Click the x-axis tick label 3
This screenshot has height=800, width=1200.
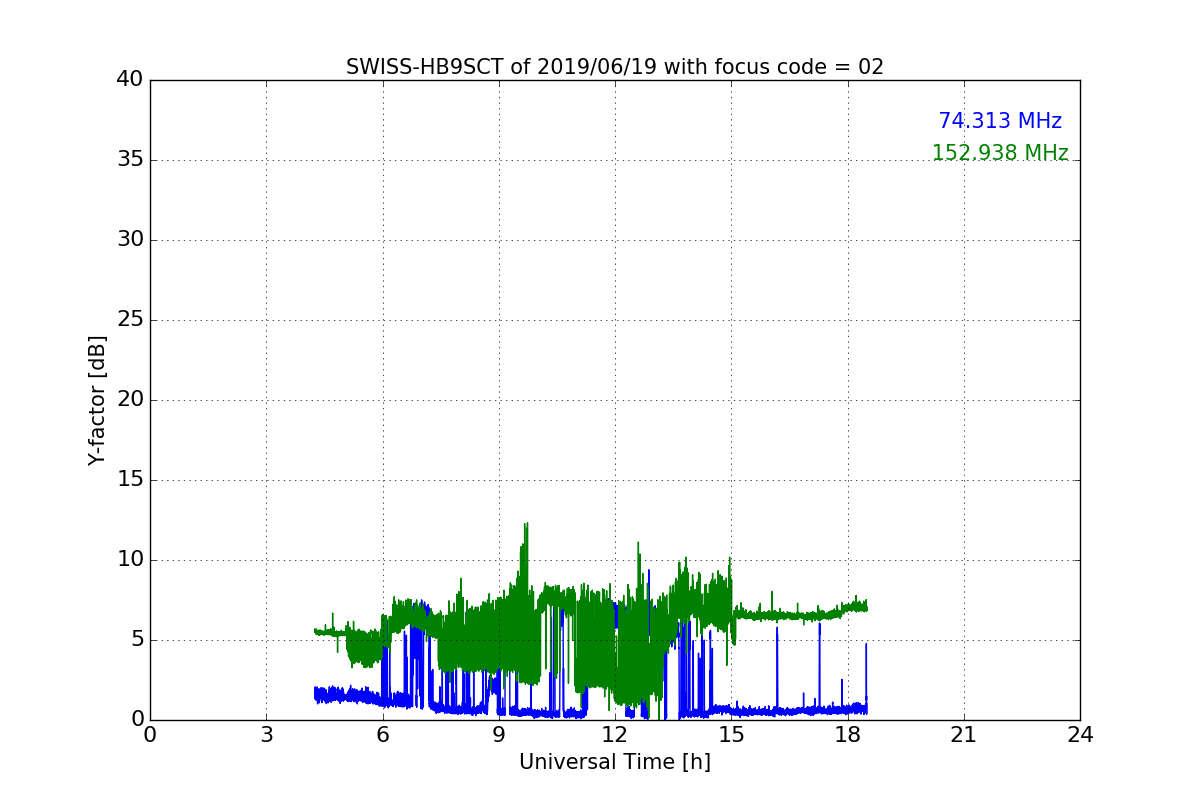click(x=266, y=735)
